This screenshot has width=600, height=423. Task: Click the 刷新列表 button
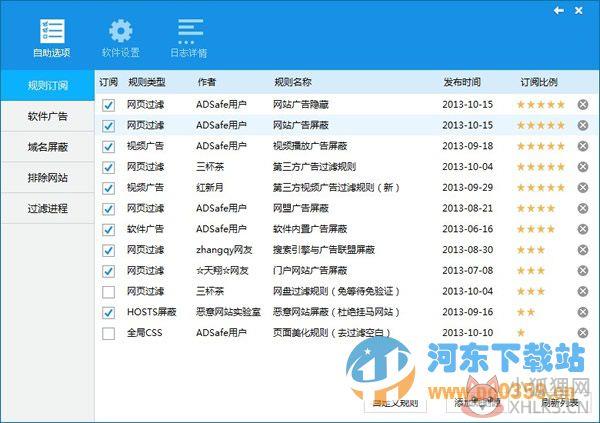coord(560,403)
